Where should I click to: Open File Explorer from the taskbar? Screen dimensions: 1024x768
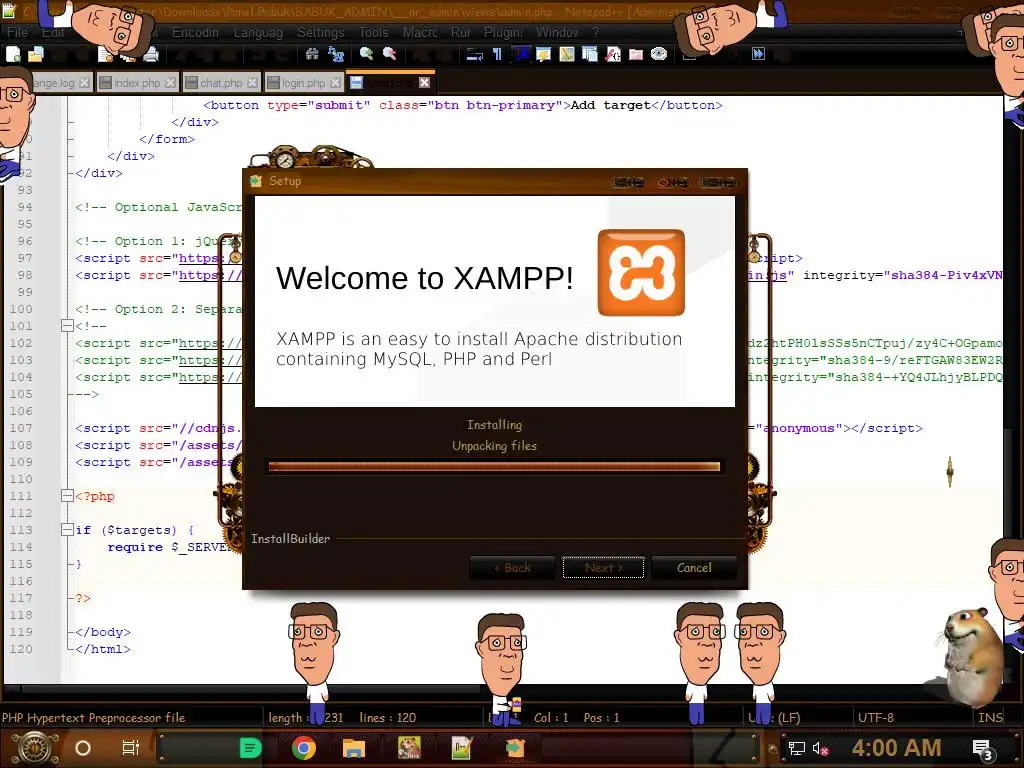(x=353, y=748)
